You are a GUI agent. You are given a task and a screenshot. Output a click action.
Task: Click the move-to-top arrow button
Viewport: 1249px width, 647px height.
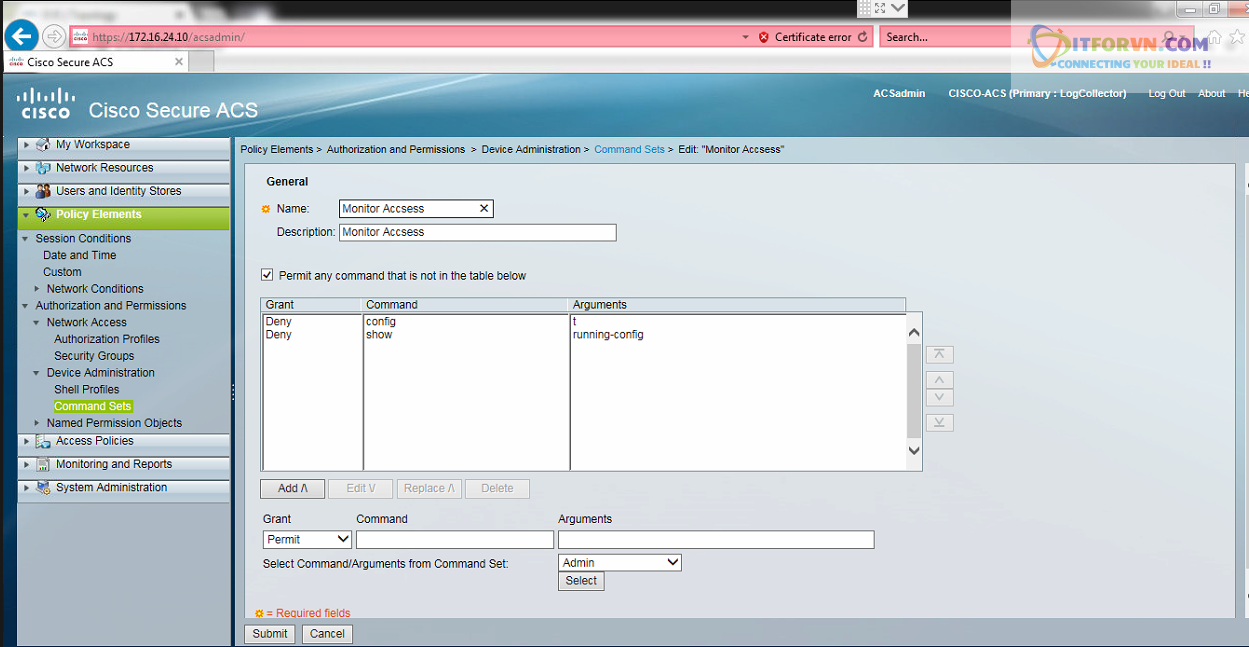point(939,355)
